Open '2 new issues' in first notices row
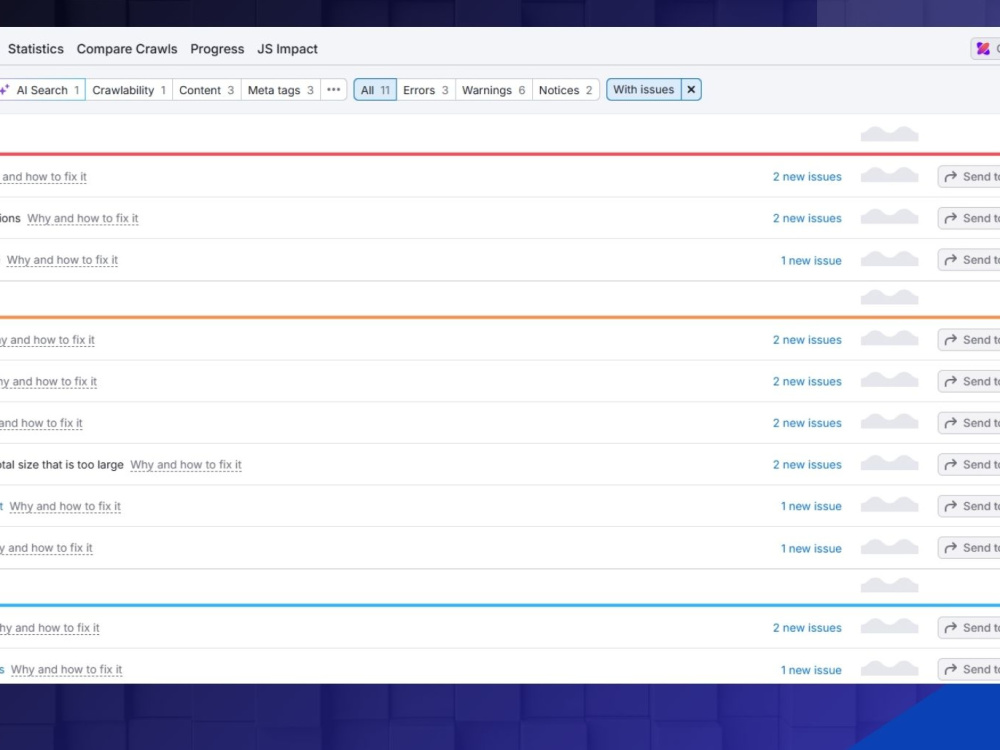 point(807,628)
